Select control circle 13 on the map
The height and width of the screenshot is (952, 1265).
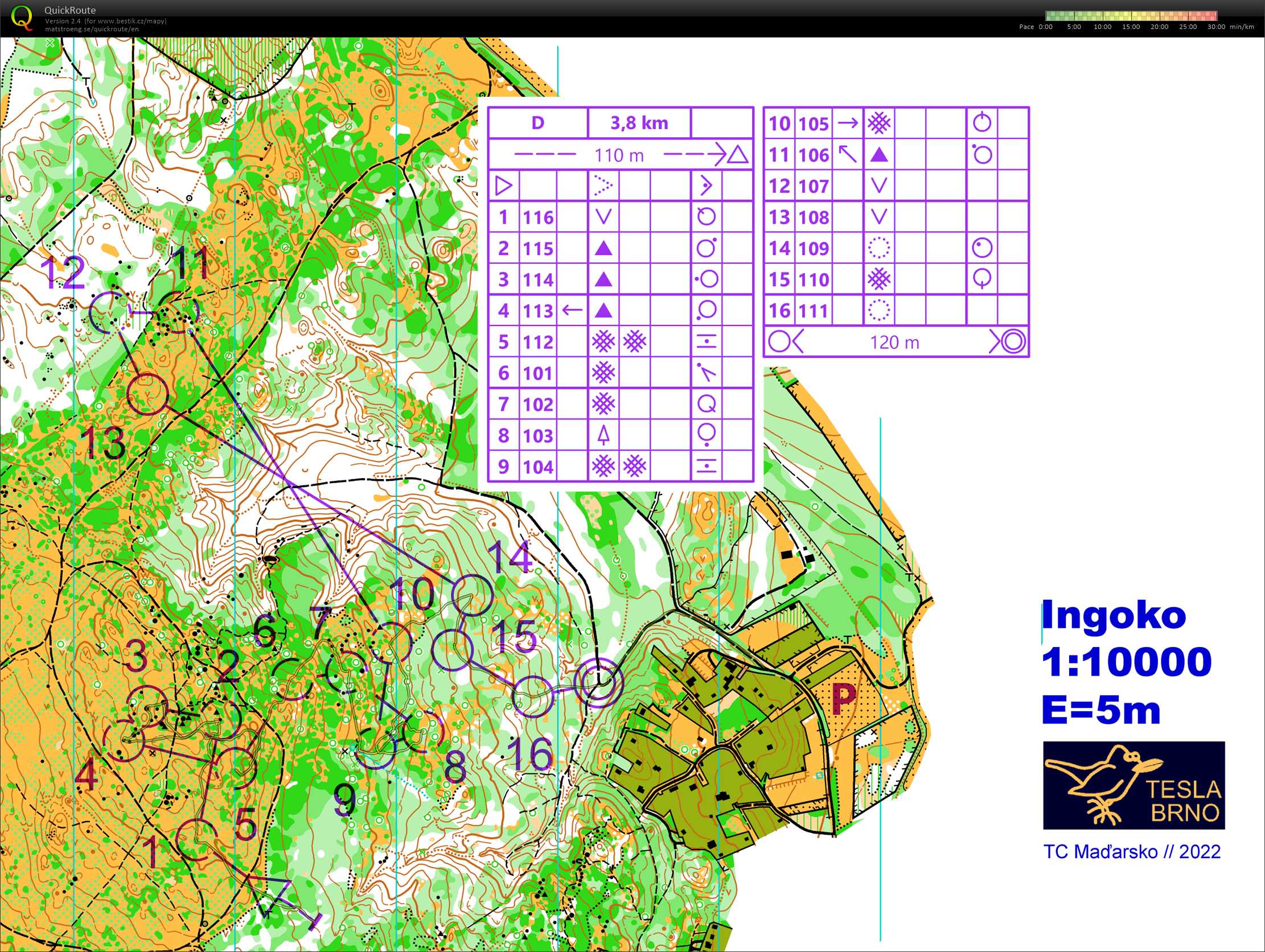(x=147, y=393)
